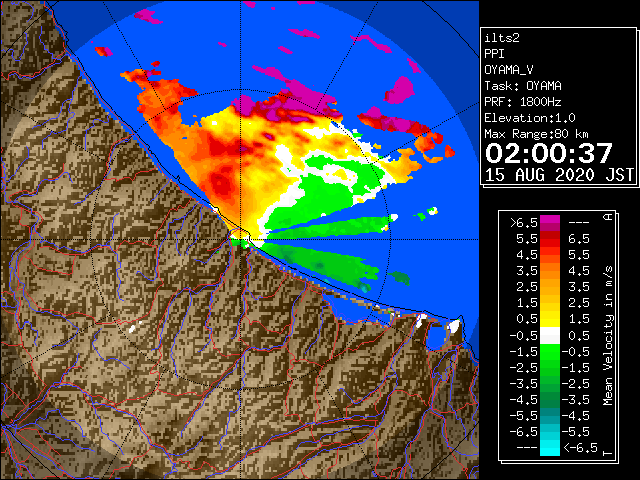Pick the cyan band at the scale's end
Image resolution: width=640 pixels, height=480 pixels.
(x=550, y=447)
